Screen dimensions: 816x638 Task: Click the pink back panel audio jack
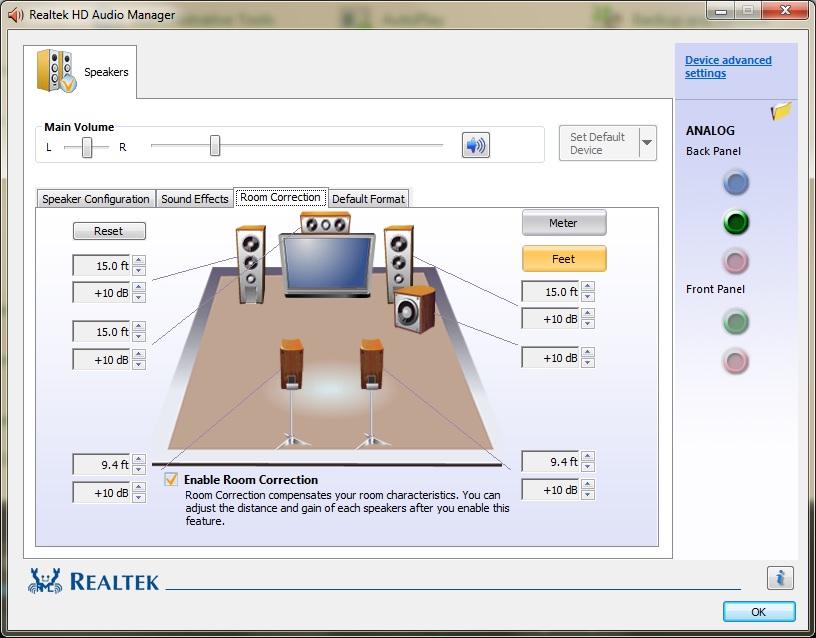[736, 262]
